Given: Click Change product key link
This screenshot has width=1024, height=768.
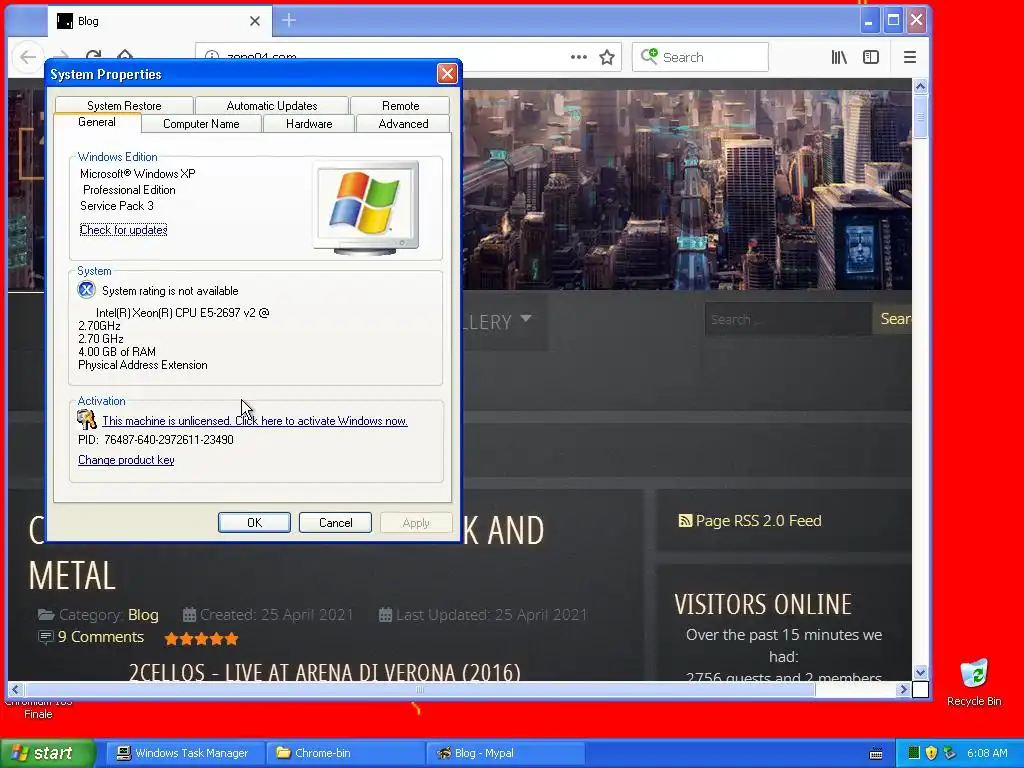Looking at the screenshot, I should coord(126,460).
